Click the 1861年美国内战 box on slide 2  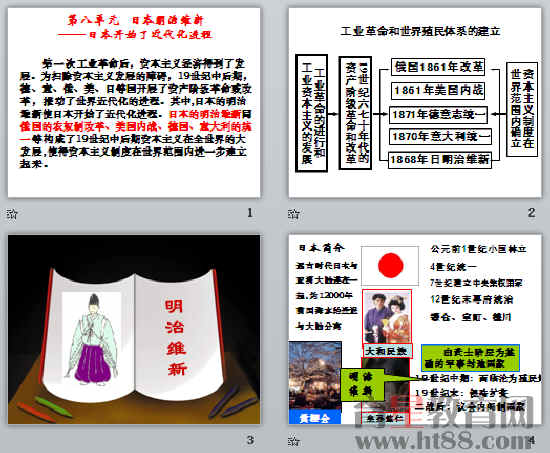pyautogui.click(x=438, y=91)
